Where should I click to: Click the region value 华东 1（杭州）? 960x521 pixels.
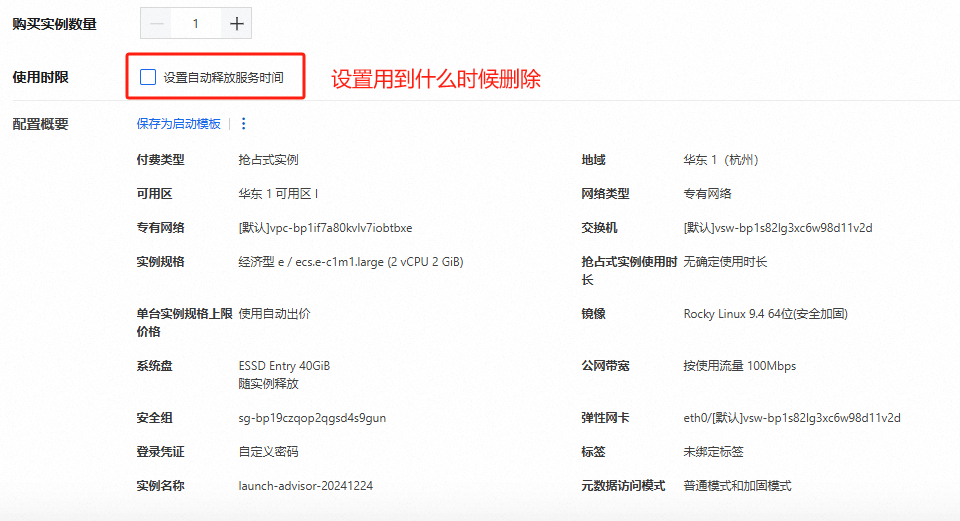(x=721, y=160)
